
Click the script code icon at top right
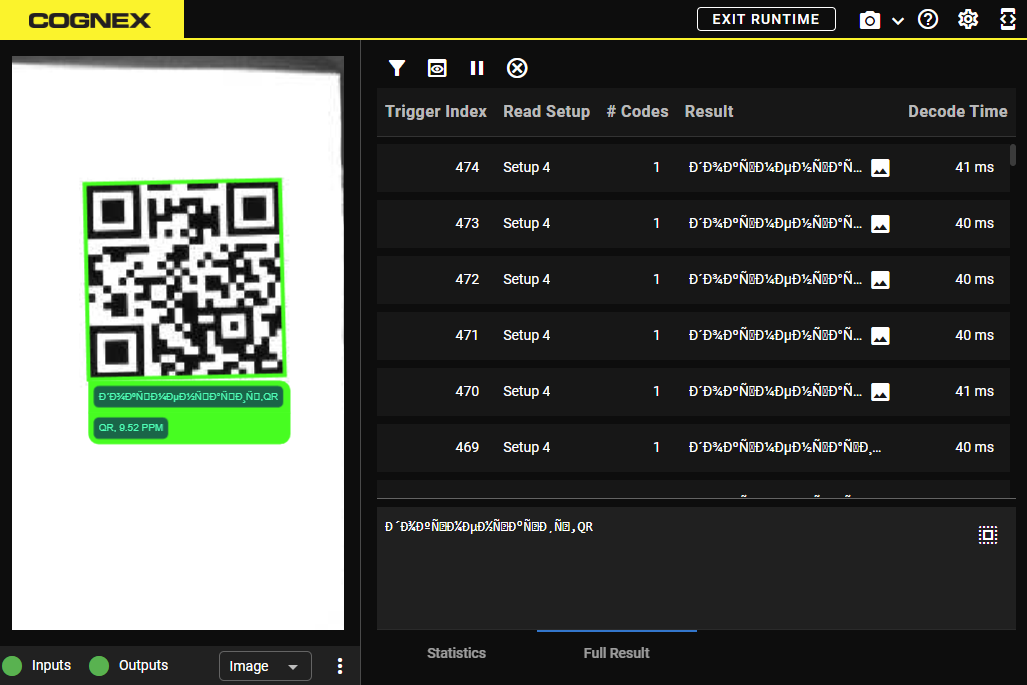(x=1007, y=20)
